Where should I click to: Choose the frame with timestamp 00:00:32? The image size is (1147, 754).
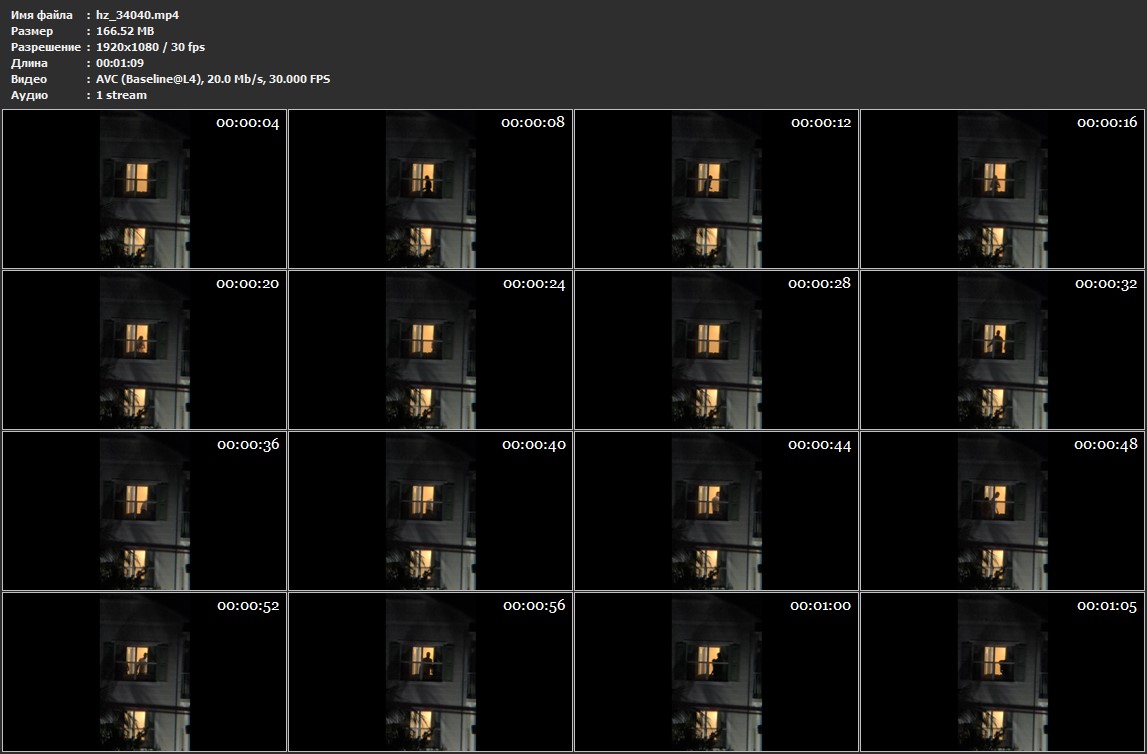point(1002,350)
